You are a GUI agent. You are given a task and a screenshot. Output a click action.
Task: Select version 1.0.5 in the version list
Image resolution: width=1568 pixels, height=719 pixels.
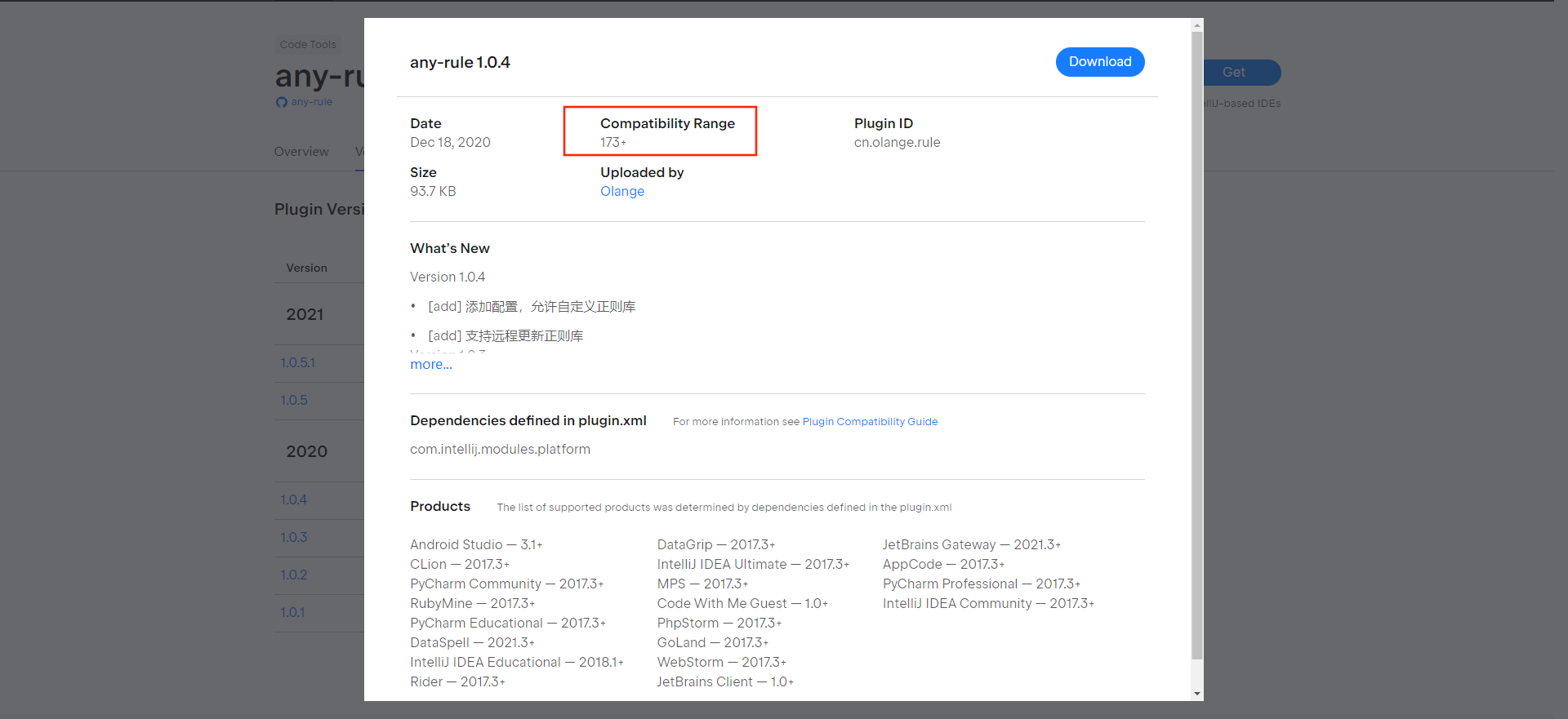click(294, 400)
